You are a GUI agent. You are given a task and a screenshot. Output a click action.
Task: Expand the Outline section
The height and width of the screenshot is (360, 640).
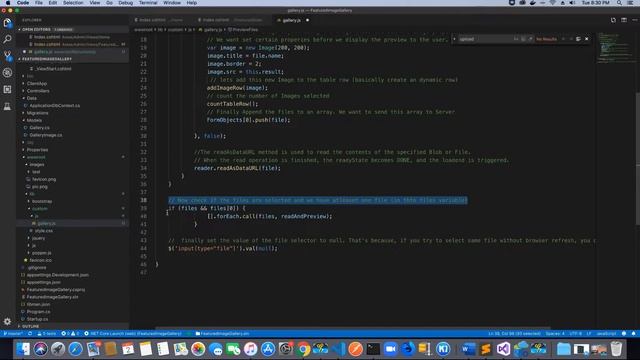(73, 327)
